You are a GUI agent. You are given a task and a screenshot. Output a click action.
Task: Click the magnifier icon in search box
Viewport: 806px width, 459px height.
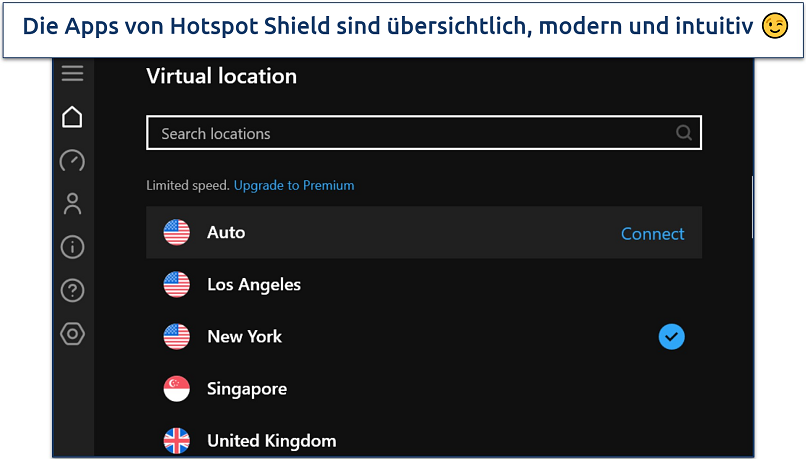pyautogui.click(x=684, y=133)
